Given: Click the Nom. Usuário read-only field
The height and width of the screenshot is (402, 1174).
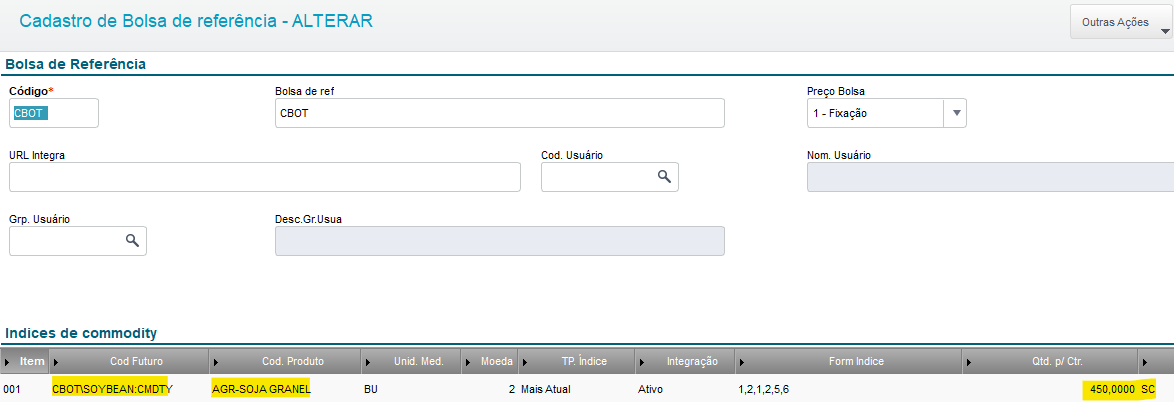Looking at the screenshot, I should click(x=990, y=177).
